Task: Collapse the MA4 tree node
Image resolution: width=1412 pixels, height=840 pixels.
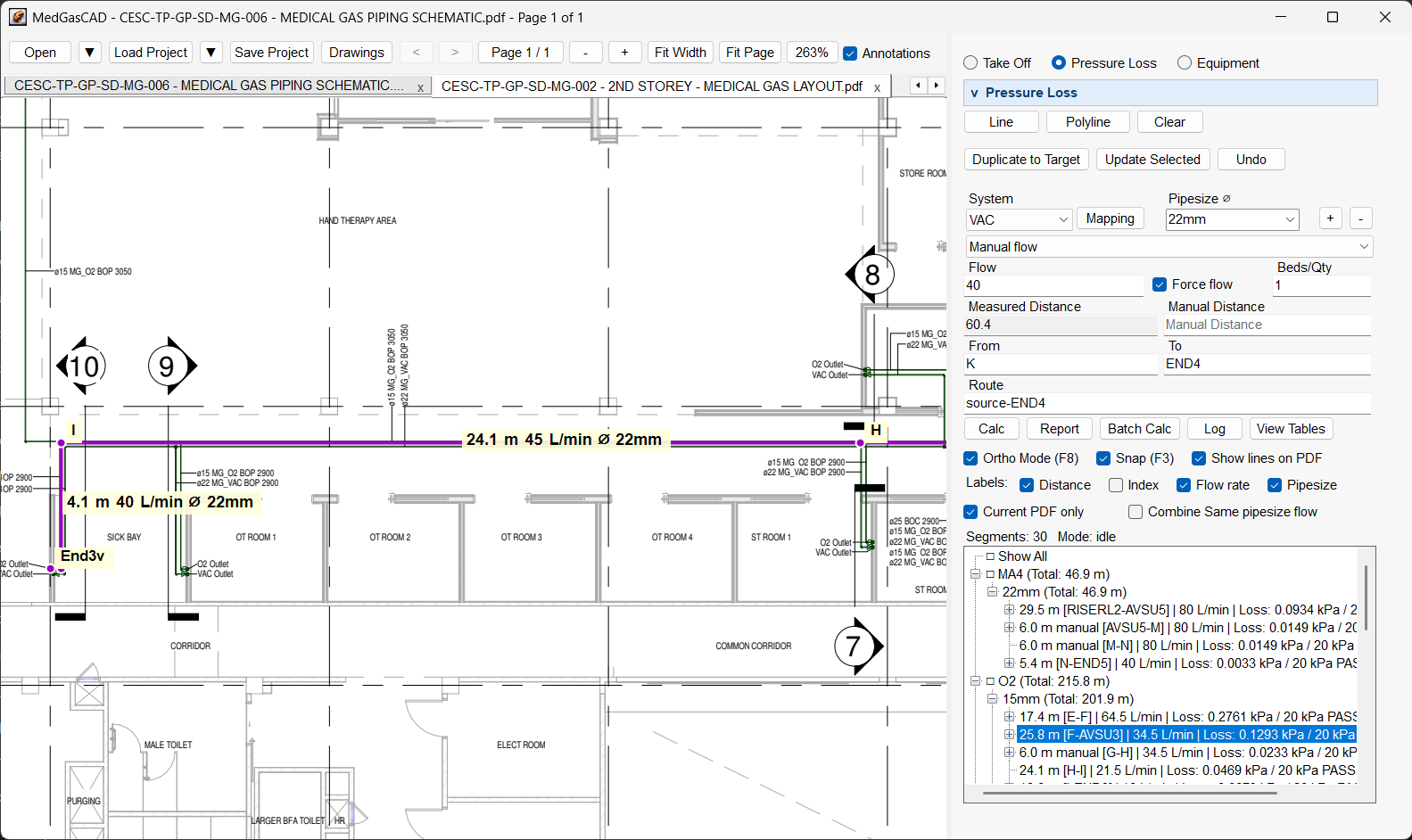Action: pos(976,574)
